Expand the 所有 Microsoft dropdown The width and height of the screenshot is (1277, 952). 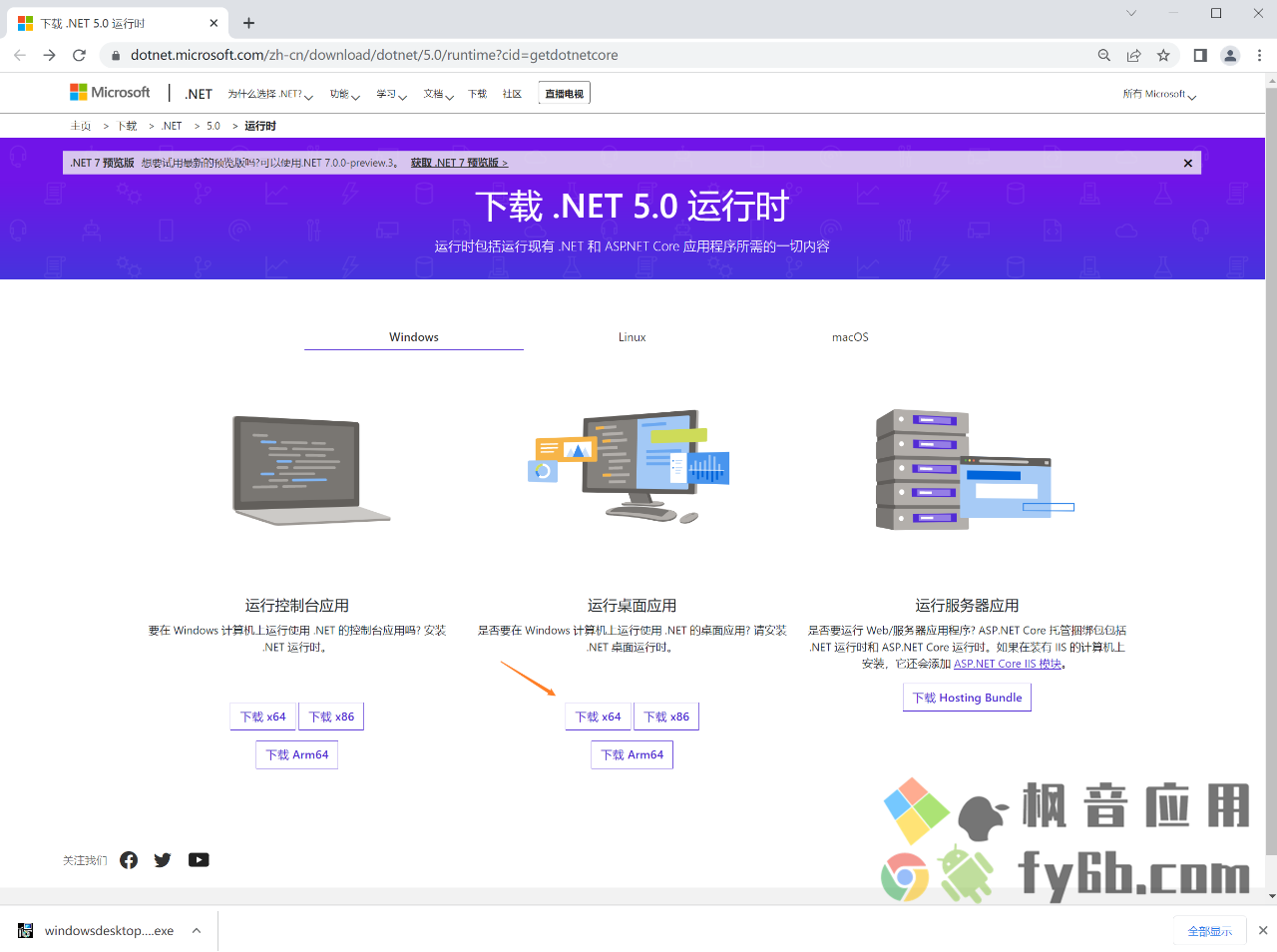point(1159,94)
